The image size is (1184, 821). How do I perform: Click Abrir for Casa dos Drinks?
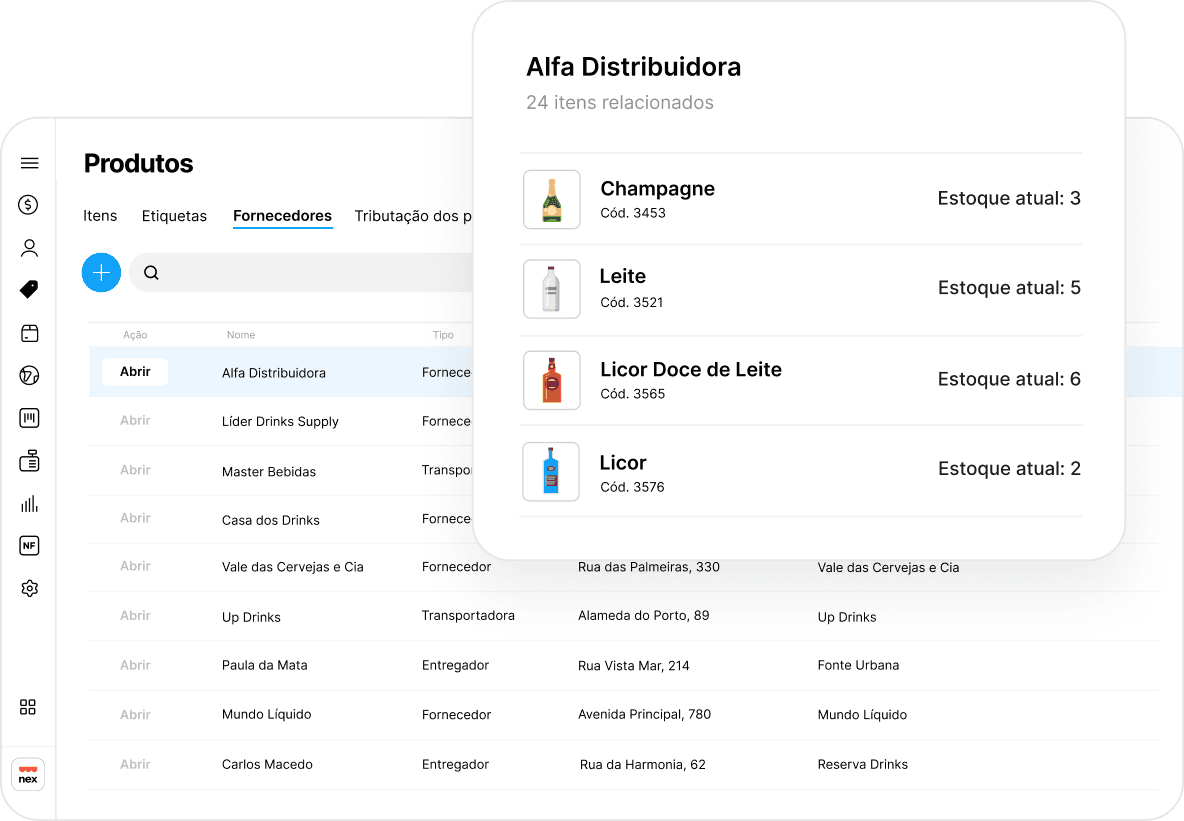tap(135, 518)
